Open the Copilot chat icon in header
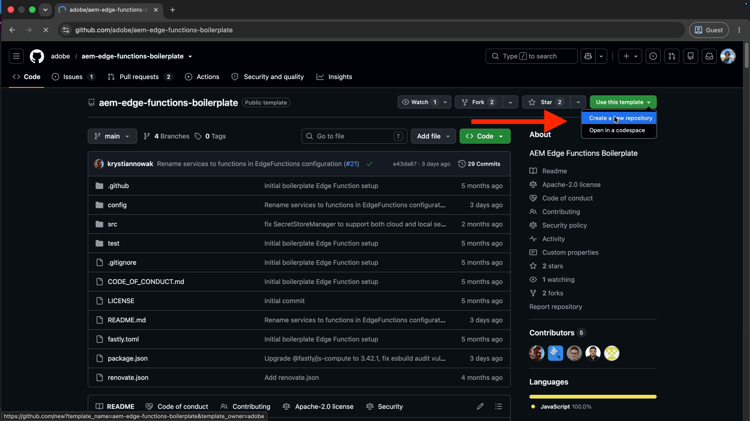The image size is (750, 421). coord(588,56)
